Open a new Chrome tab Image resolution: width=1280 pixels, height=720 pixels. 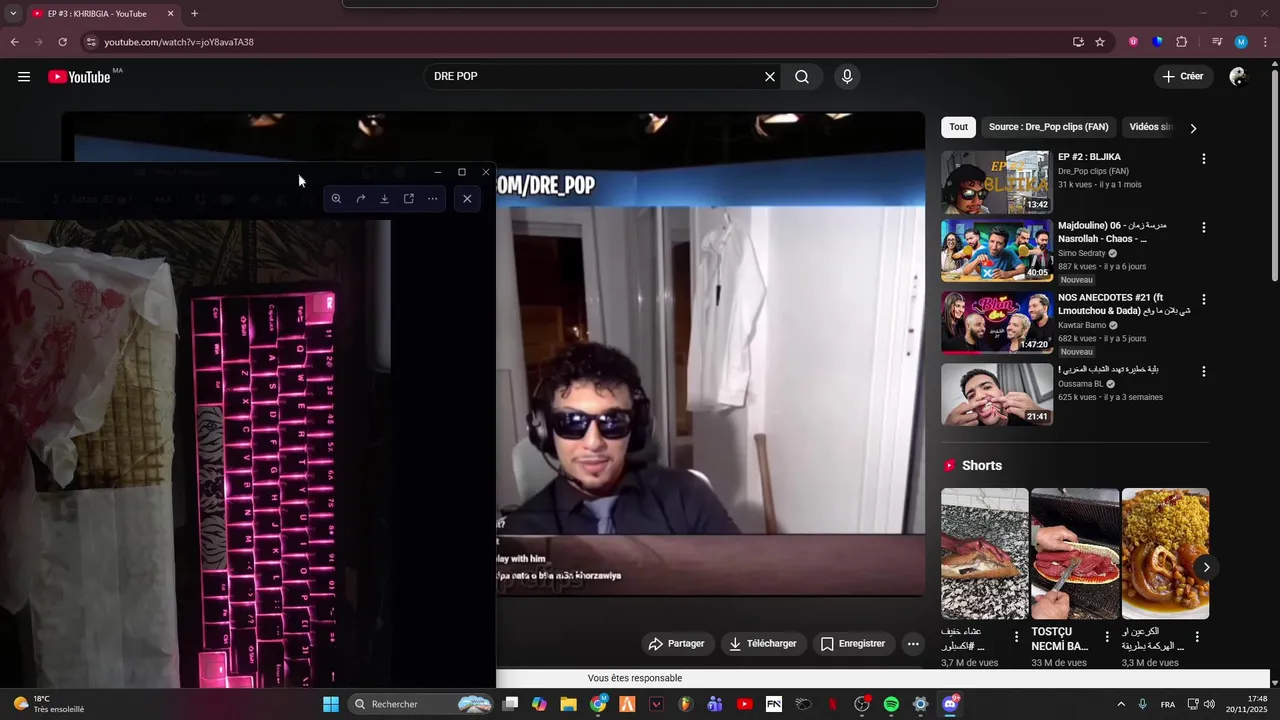point(194,14)
